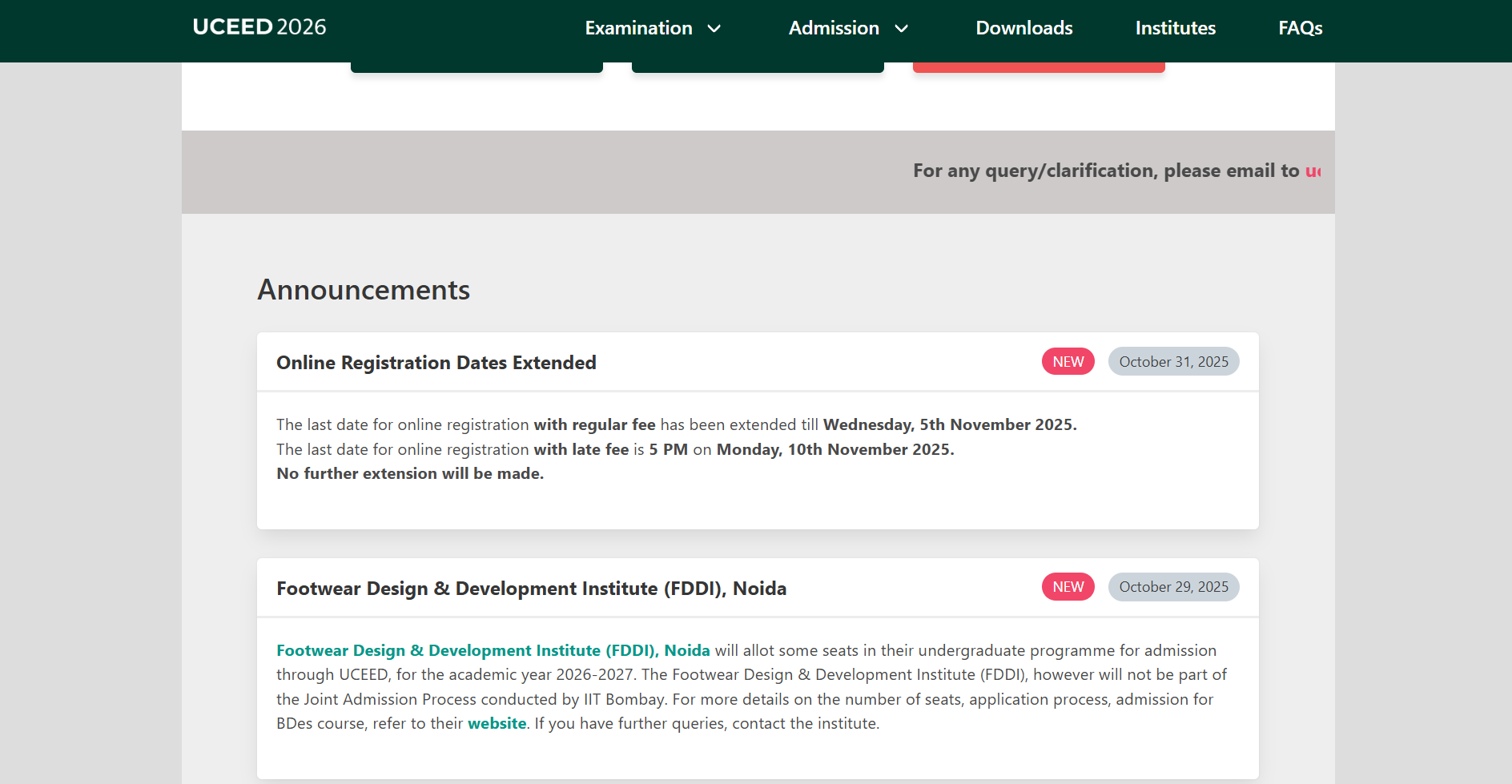Click the UCEED 2026 logo

pyautogui.click(x=258, y=26)
